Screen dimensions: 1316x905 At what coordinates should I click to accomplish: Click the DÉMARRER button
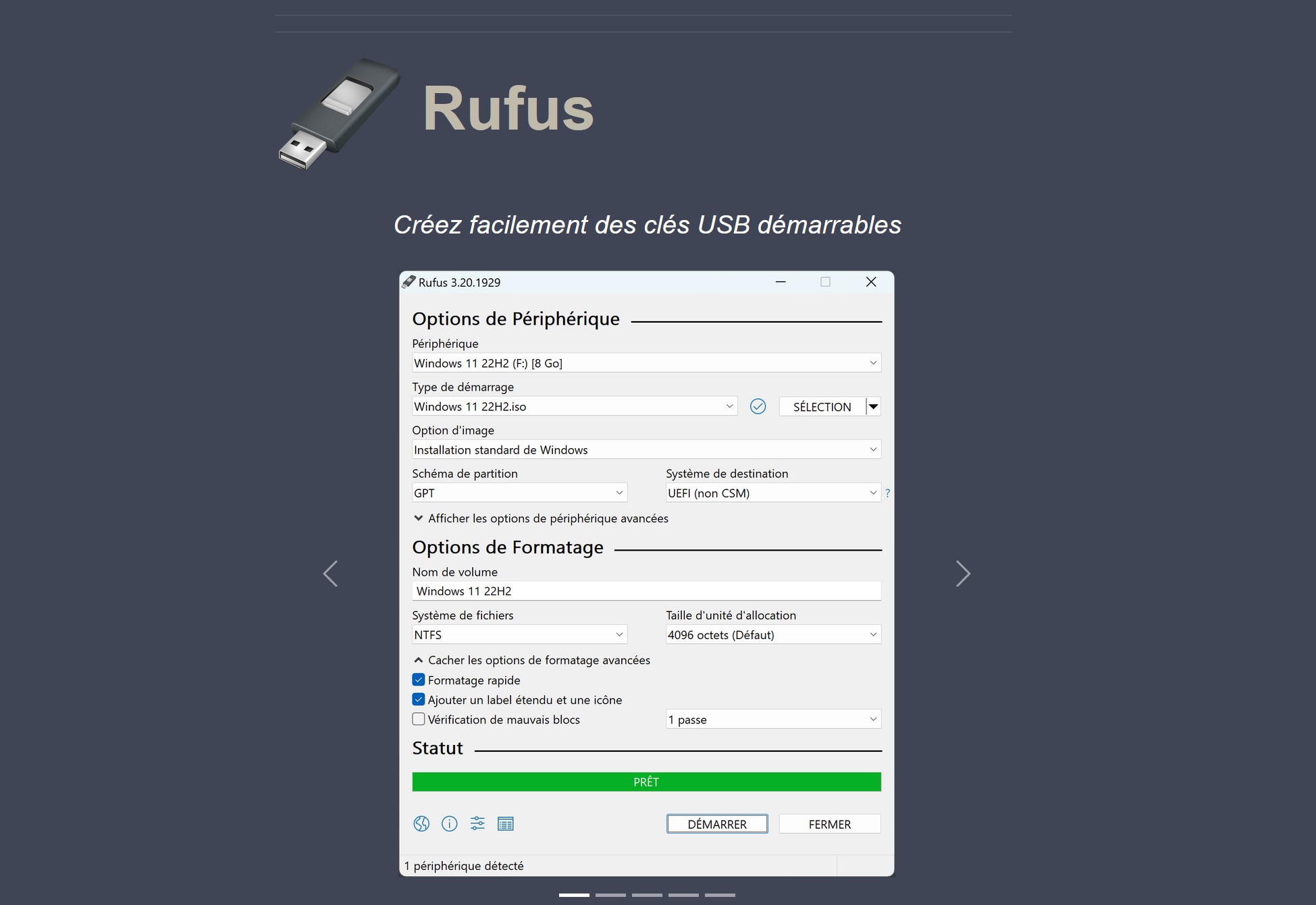pyautogui.click(x=716, y=824)
